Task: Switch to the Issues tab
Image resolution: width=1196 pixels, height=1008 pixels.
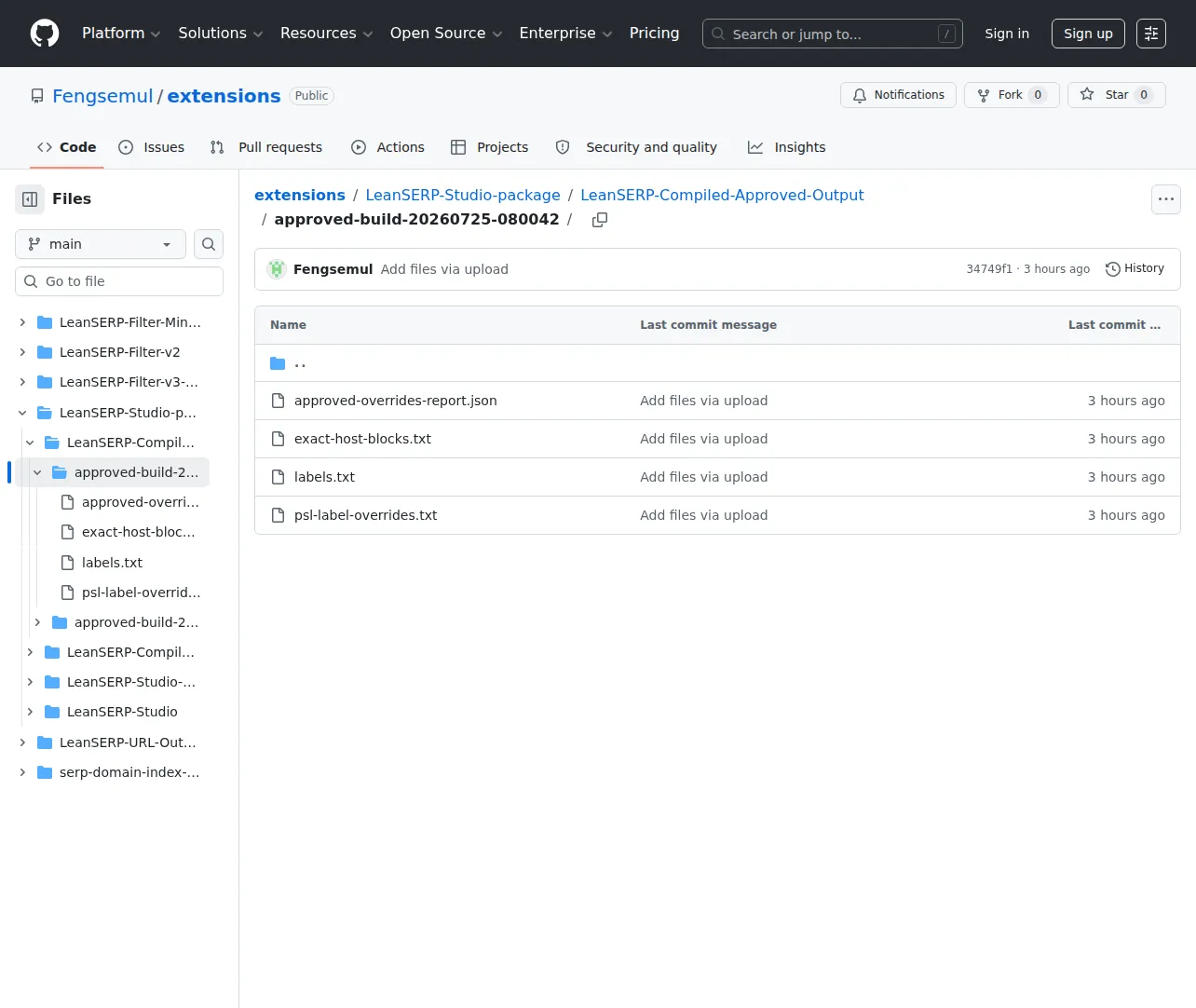Action: point(152,147)
